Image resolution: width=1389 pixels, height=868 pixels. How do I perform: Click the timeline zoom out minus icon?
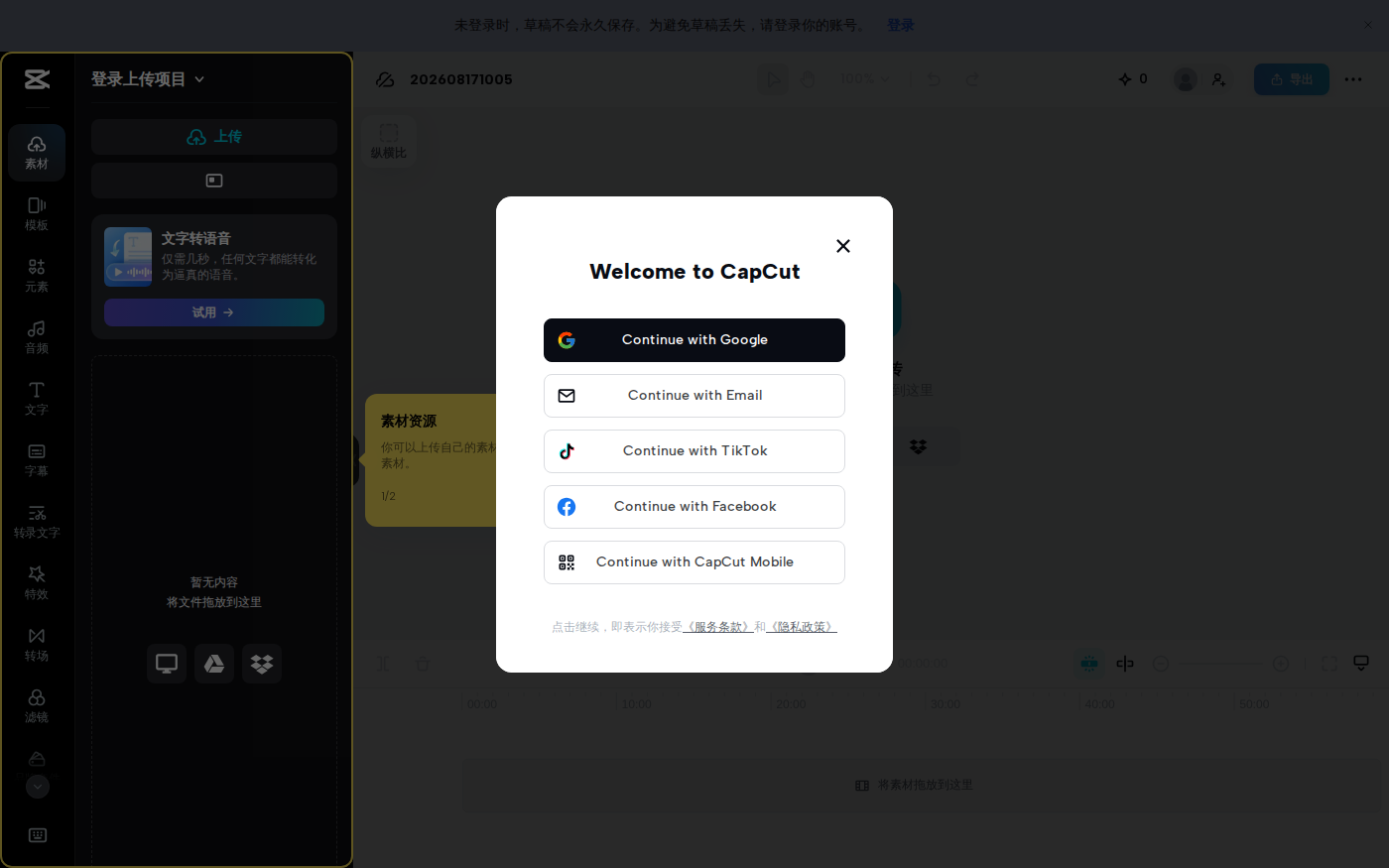click(1161, 664)
